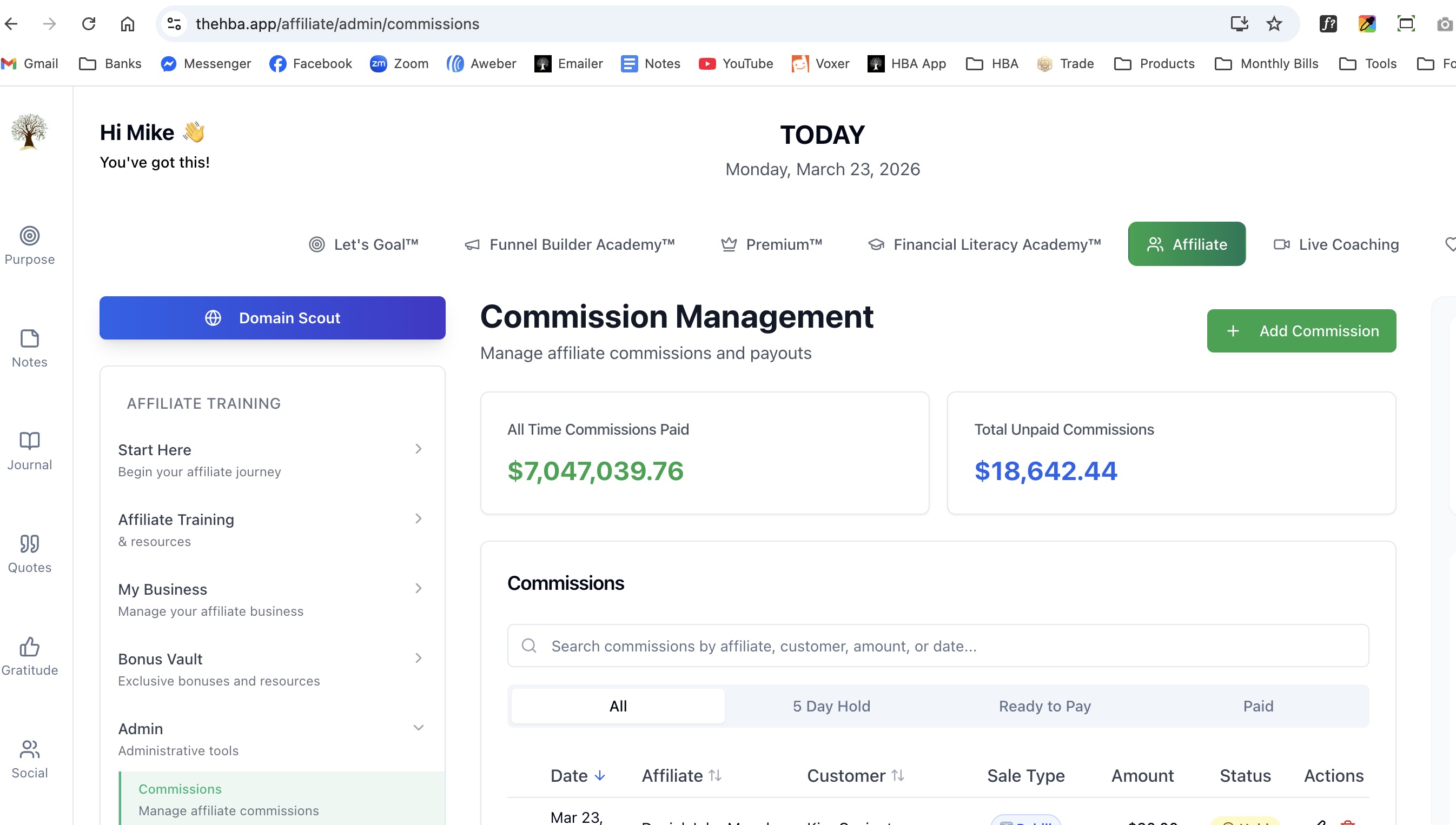Open the Domain Scout button

tap(272, 318)
